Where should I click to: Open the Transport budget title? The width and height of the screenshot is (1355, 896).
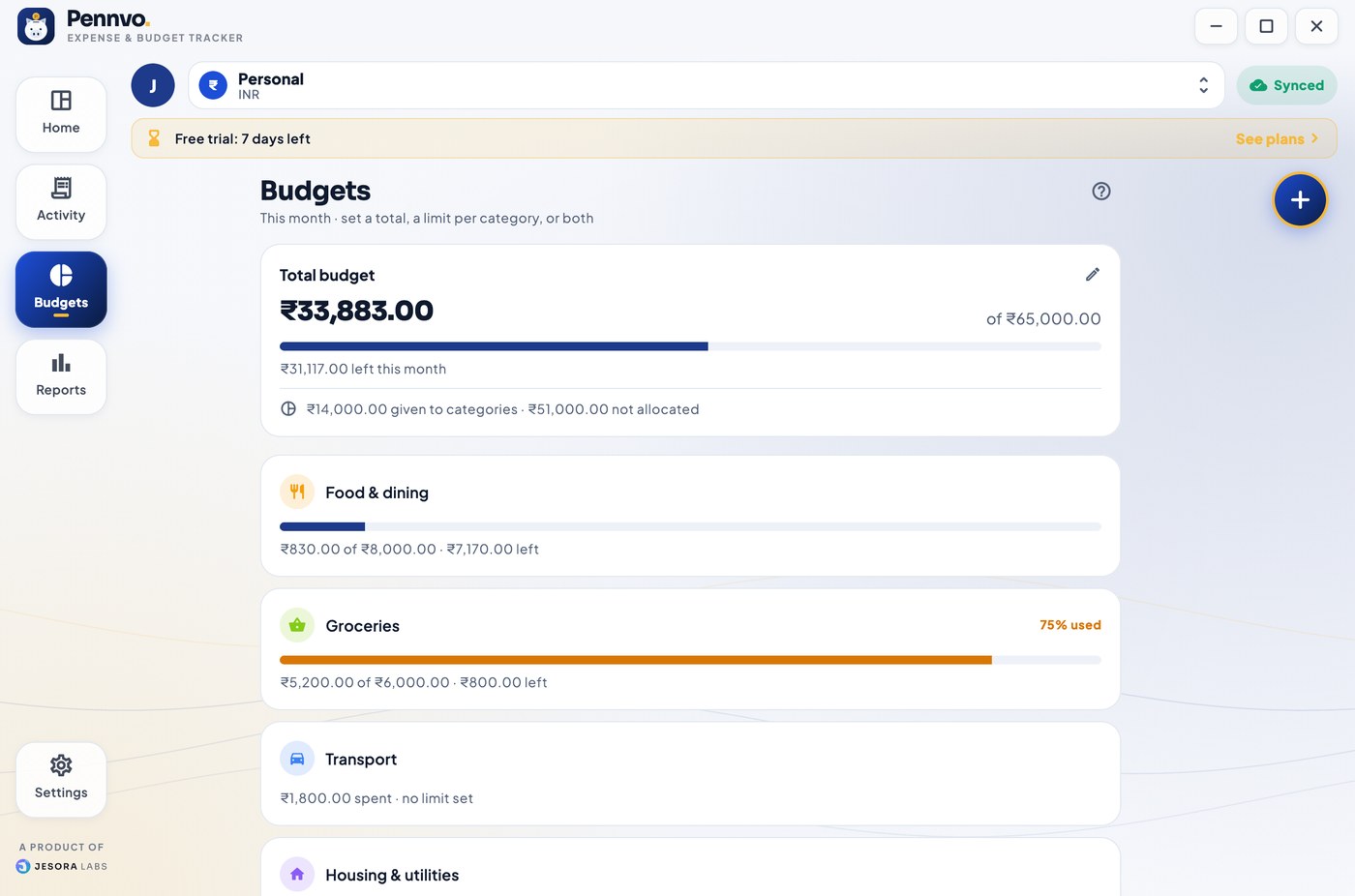click(x=361, y=760)
